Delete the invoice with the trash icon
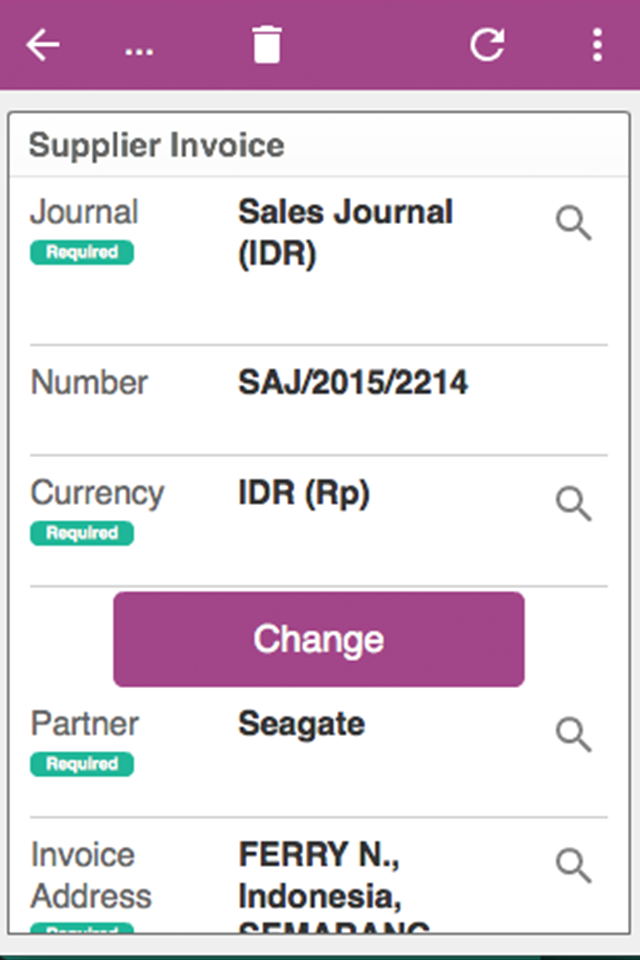640x960 pixels. tap(267, 45)
